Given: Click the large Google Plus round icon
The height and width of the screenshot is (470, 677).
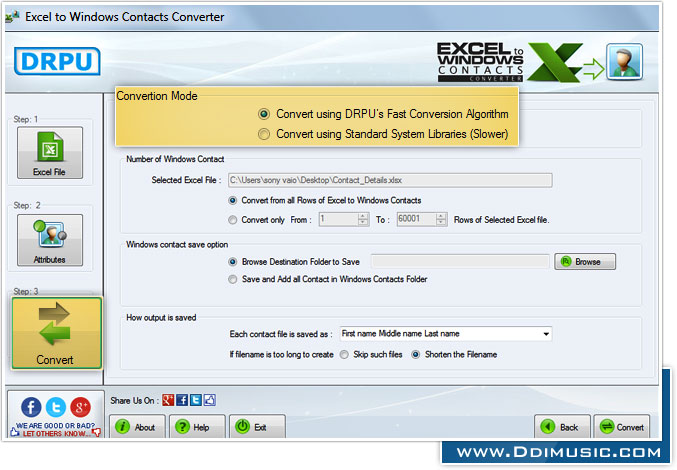Looking at the screenshot, I should [80, 407].
